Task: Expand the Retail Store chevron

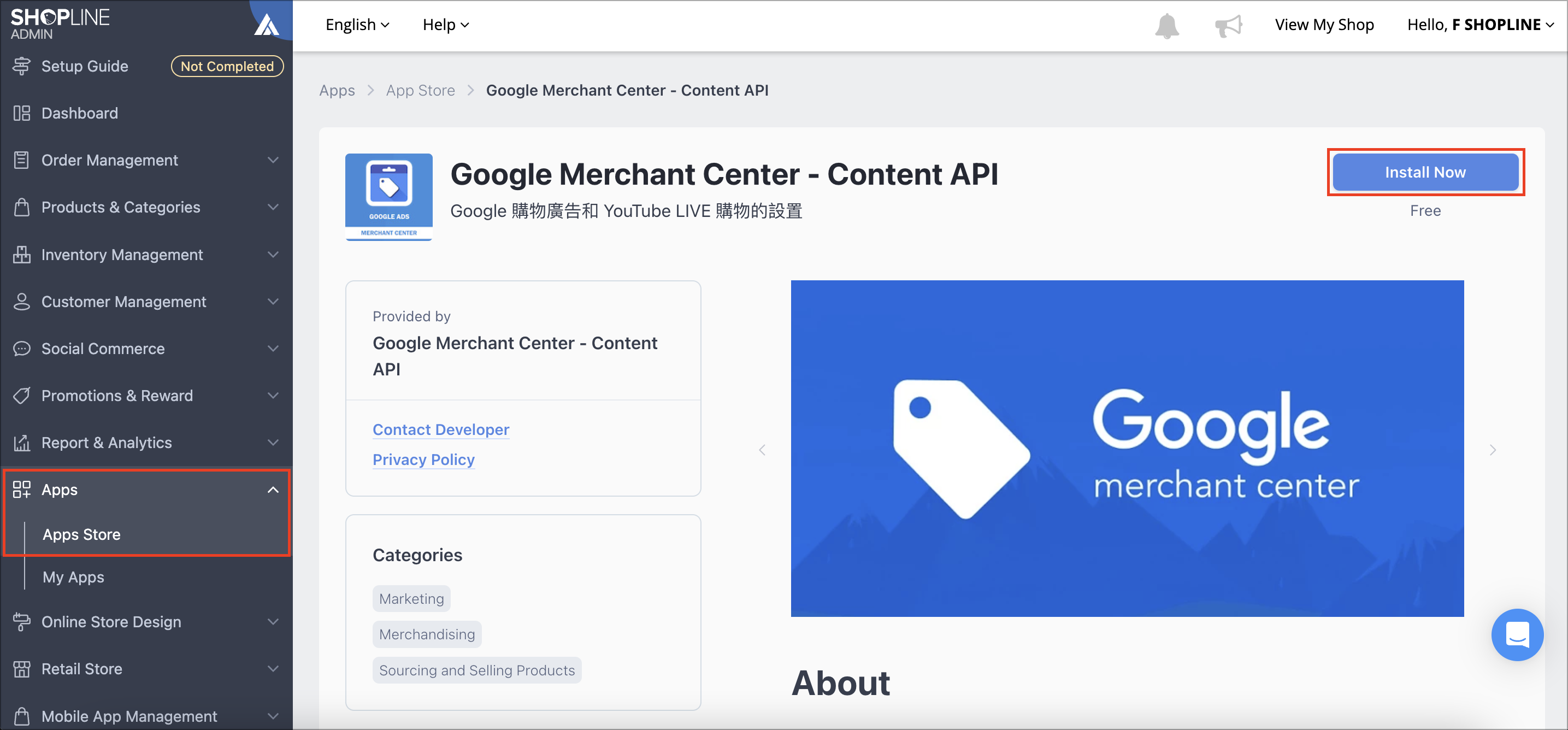Action: pyautogui.click(x=273, y=669)
